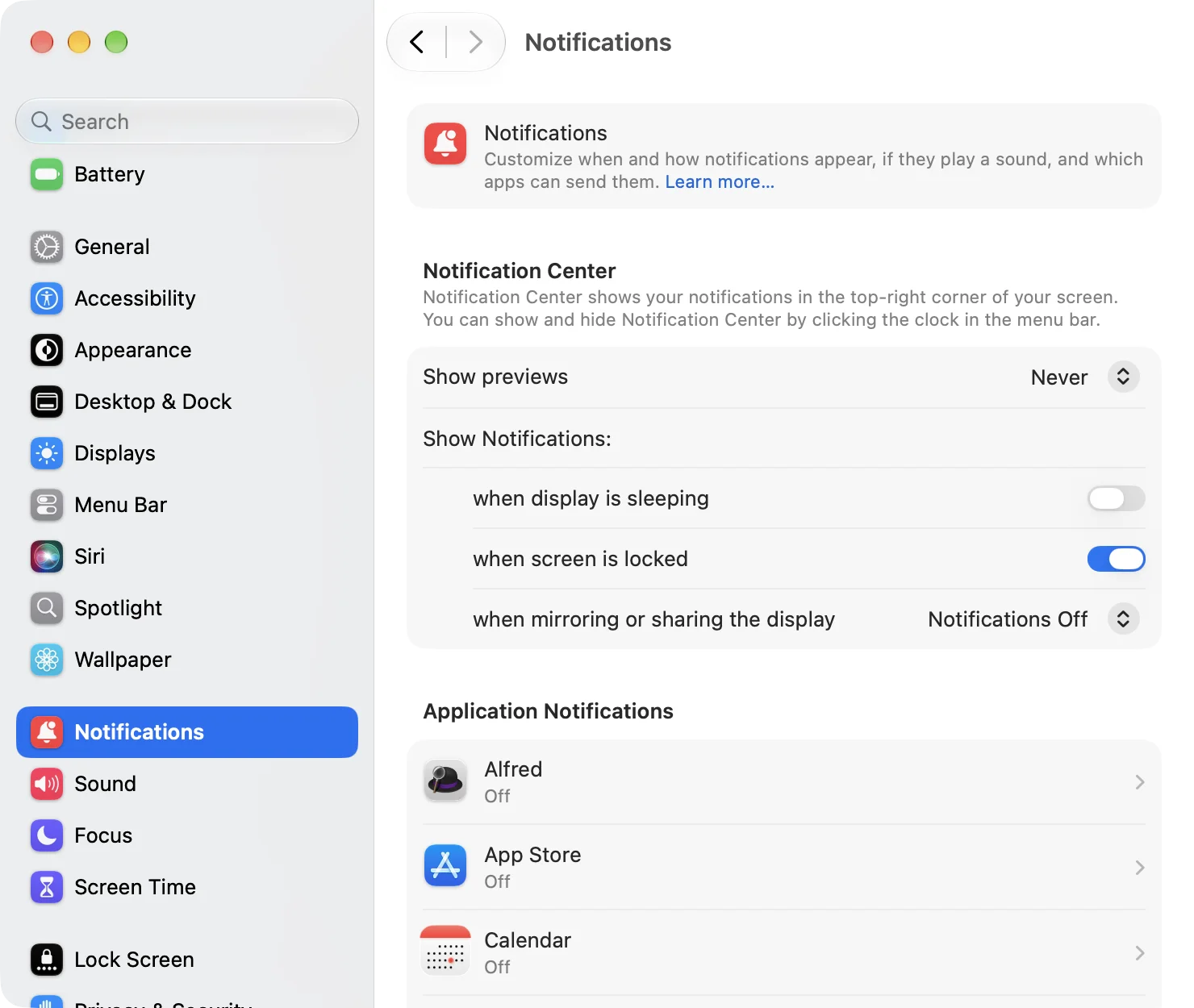This screenshot has height=1008, width=1194.
Task: Open Calendar notification row
Action: pyautogui.click(x=784, y=953)
